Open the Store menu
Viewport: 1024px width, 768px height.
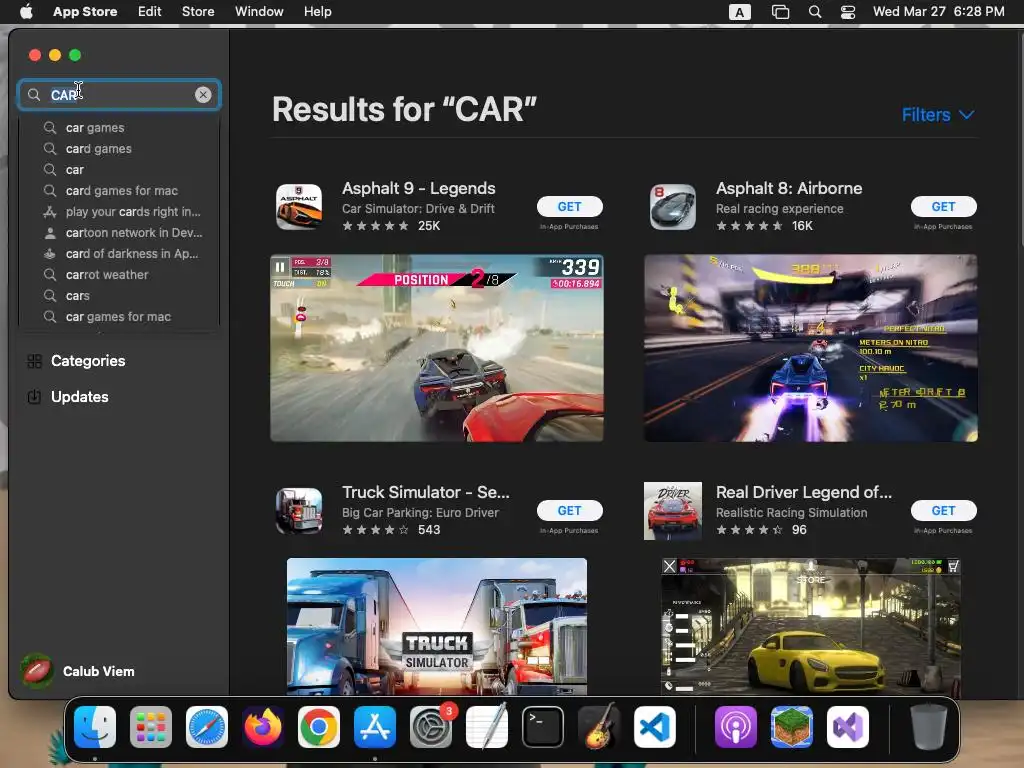pyautogui.click(x=198, y=12)
